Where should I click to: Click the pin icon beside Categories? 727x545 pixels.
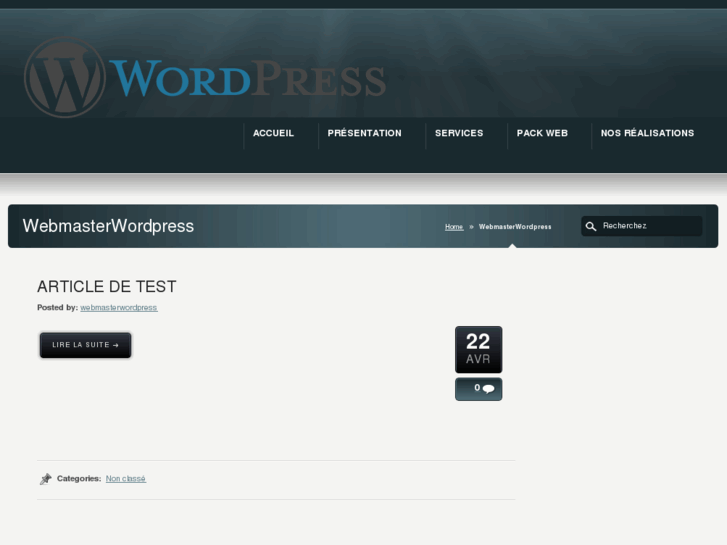[45, 479]
